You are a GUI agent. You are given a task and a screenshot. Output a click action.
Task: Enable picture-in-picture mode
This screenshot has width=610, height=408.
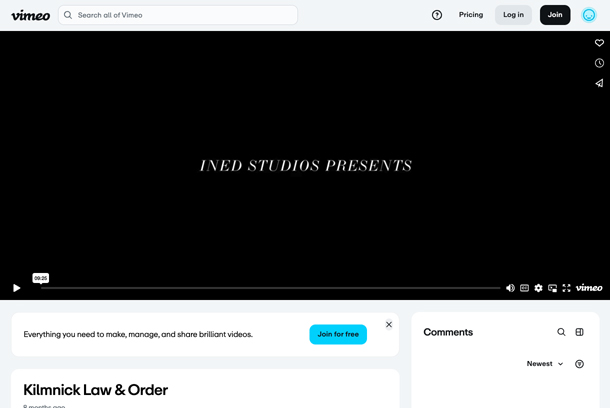(552, 288)
